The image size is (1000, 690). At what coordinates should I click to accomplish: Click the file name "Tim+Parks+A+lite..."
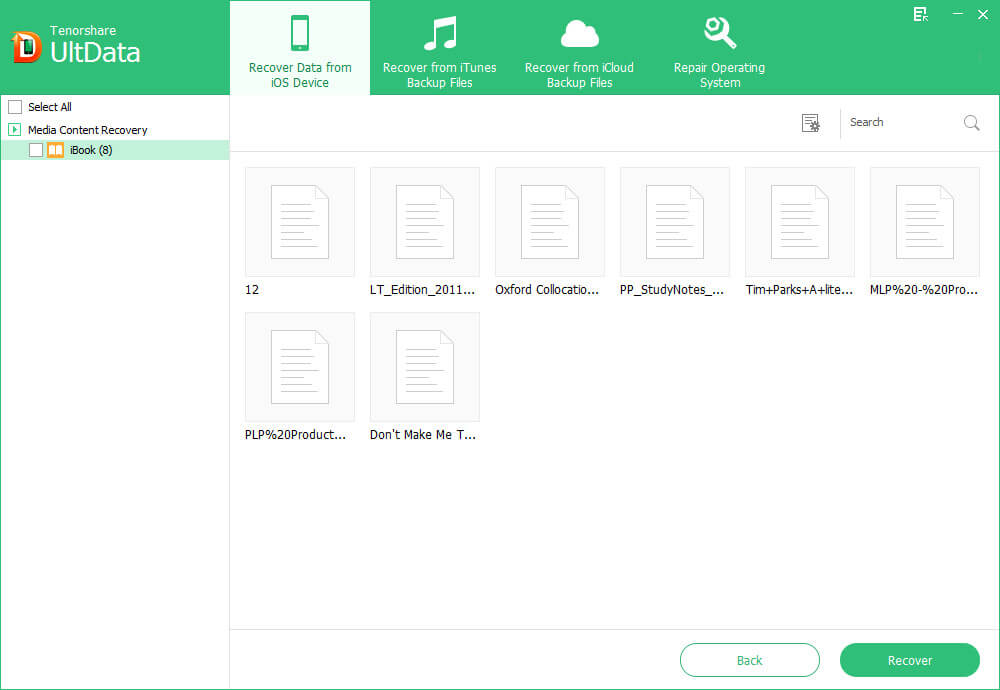point(799,290)
